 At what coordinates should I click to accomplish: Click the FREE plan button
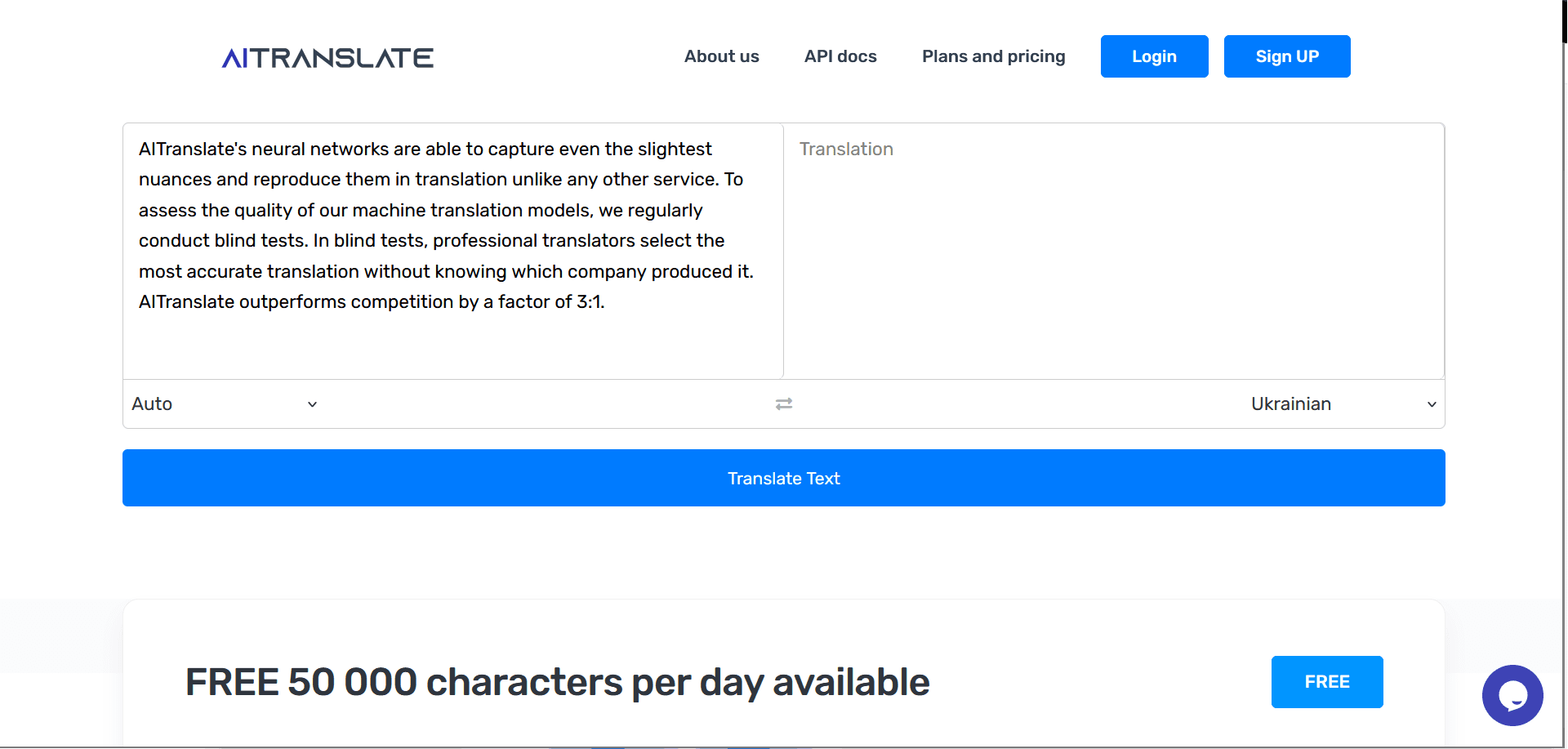tap(1326, 681)
